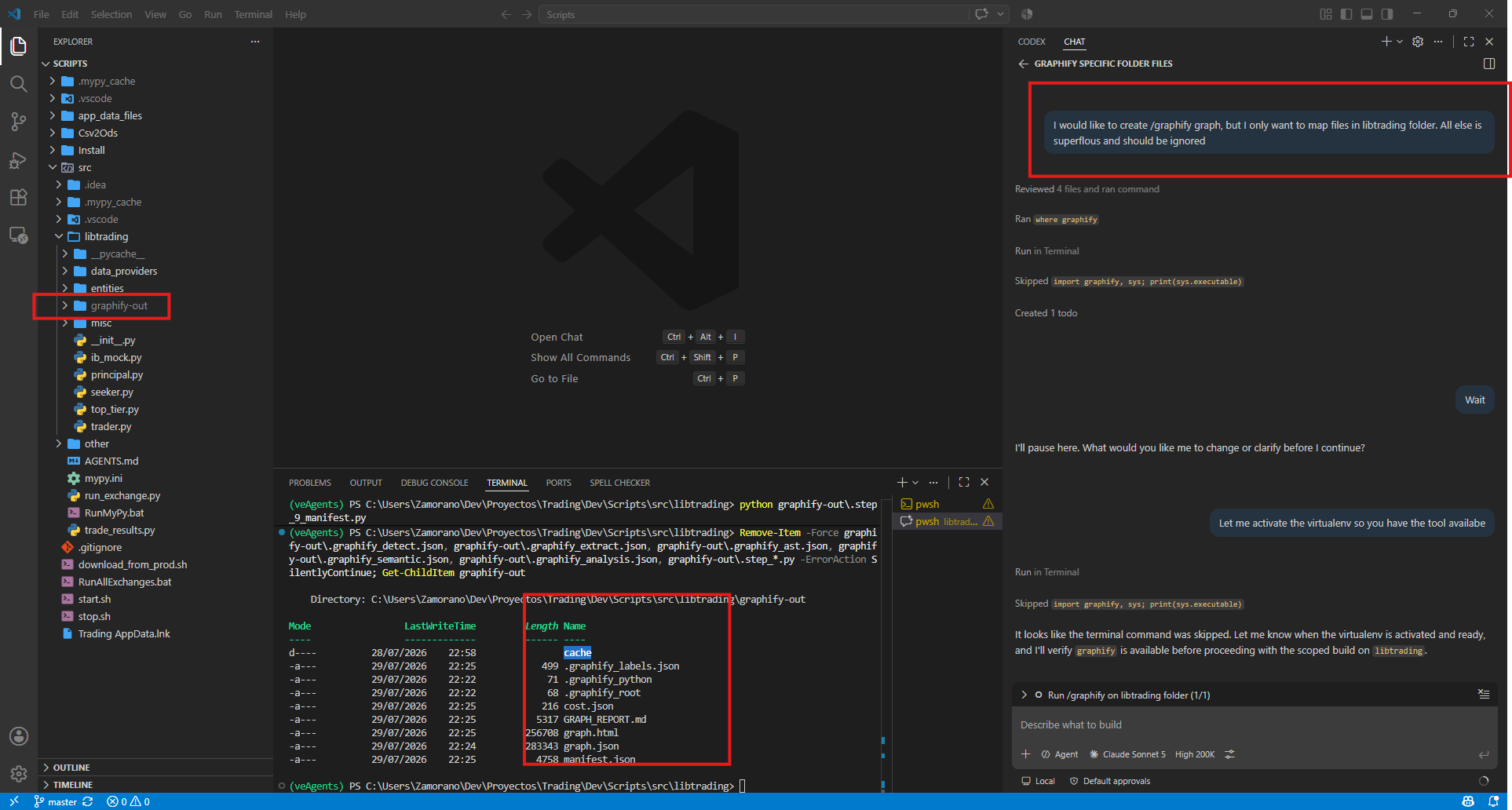Open Explorer views and more actions menu
The width and height of the screenshot is (1512, 810).
[255, 42]
